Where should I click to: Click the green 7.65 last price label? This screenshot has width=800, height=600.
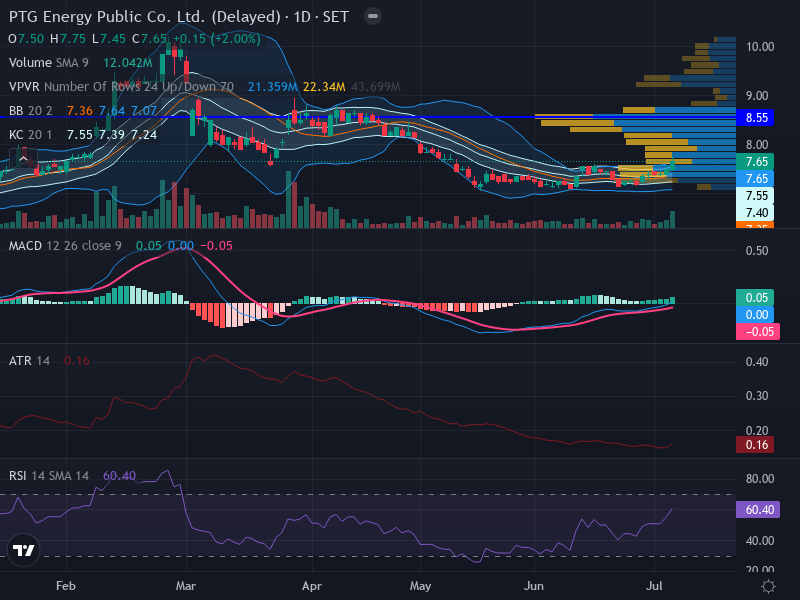[x=755, y=162]
